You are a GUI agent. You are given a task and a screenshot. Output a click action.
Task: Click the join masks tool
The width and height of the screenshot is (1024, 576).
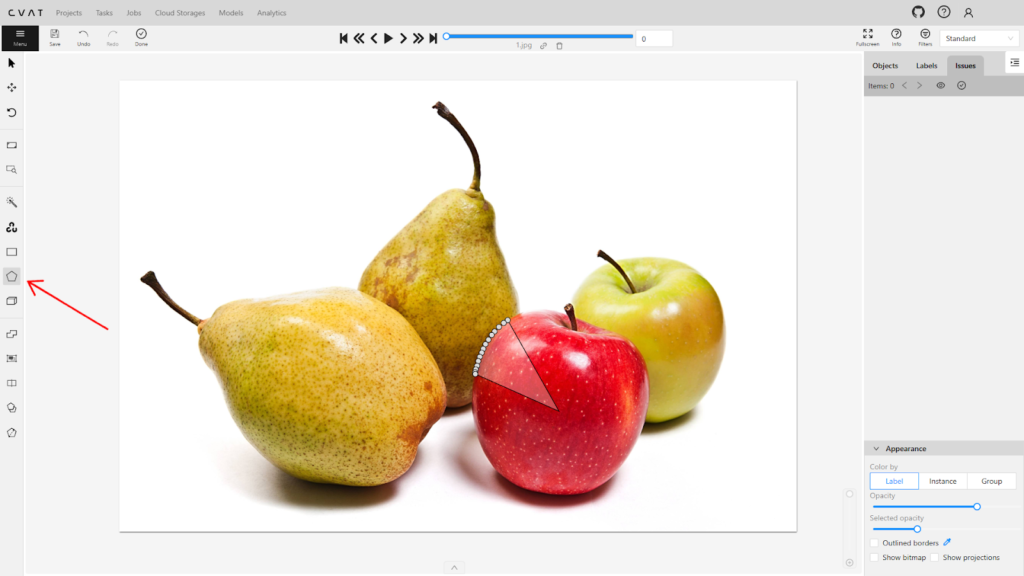[12, 408]
